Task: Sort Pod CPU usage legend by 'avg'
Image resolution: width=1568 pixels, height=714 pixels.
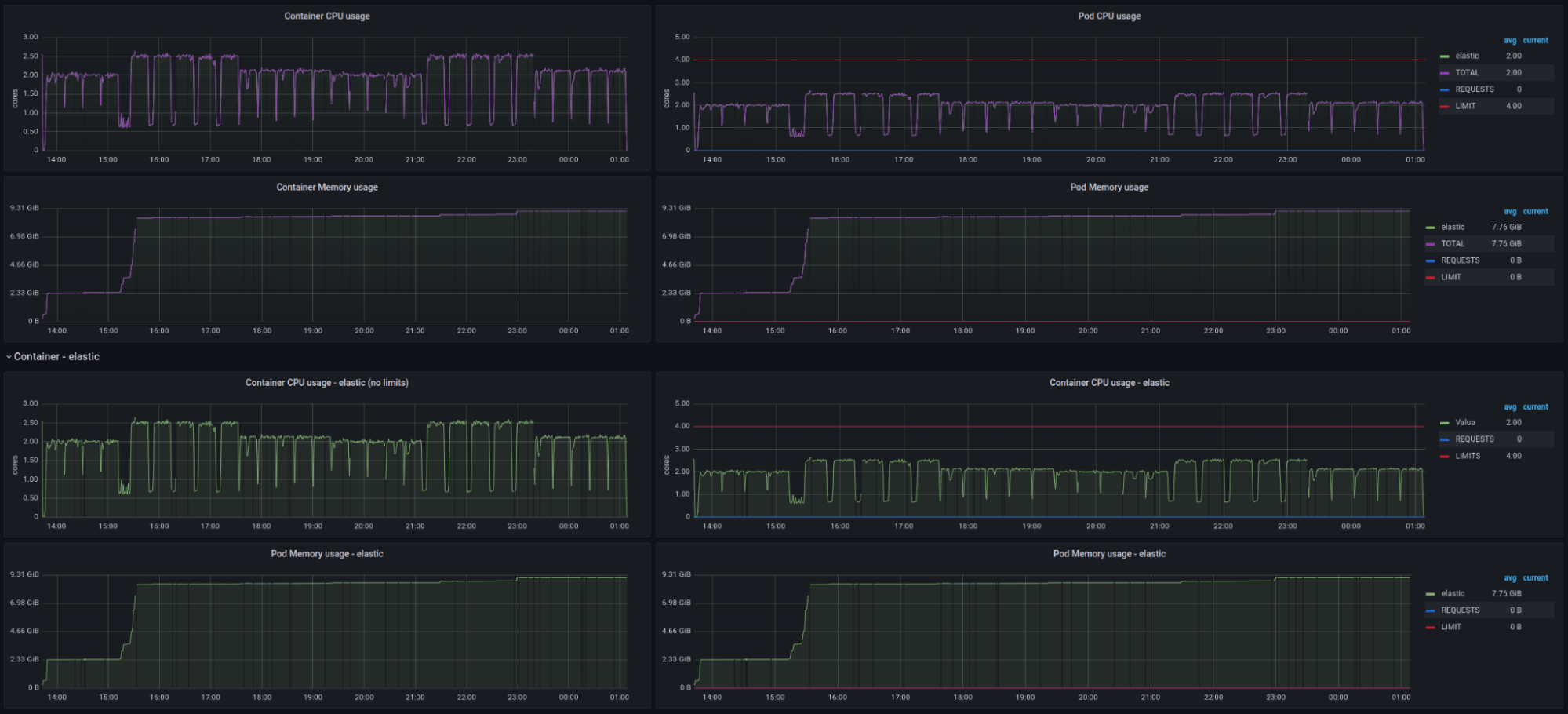Action: pos(1510,41)
